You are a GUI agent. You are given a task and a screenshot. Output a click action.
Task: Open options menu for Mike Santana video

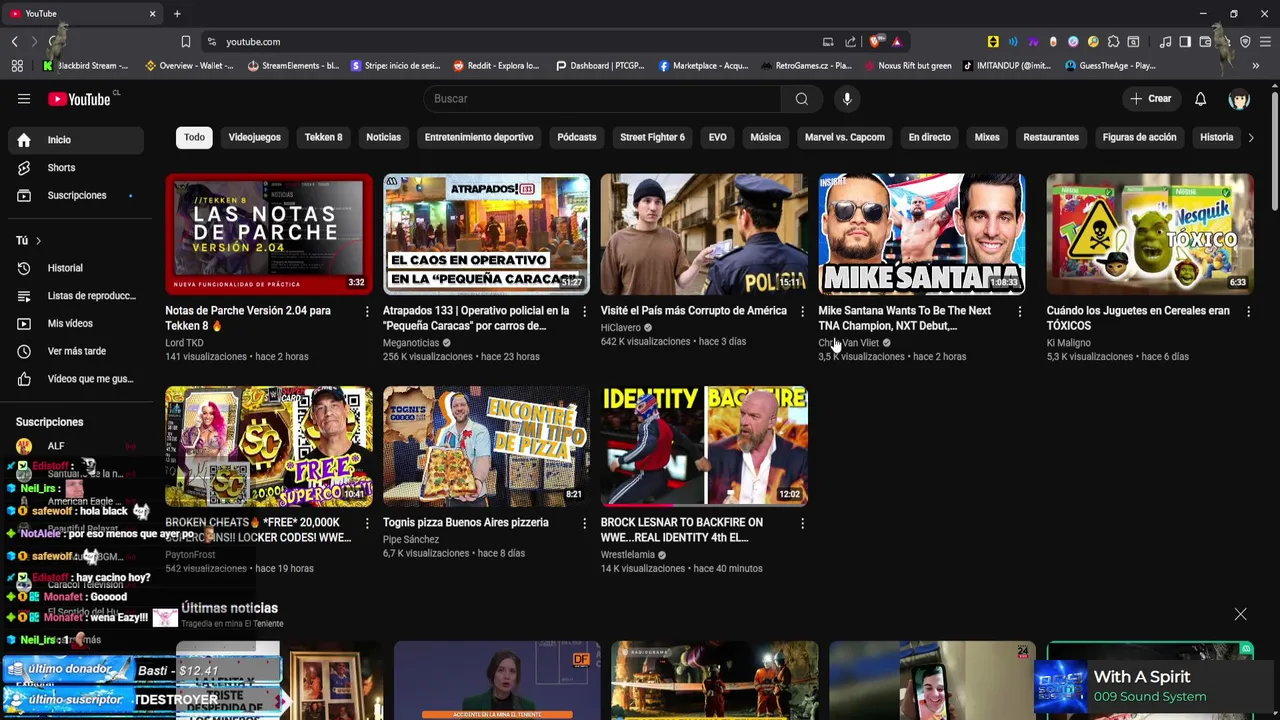[1020, 312]
